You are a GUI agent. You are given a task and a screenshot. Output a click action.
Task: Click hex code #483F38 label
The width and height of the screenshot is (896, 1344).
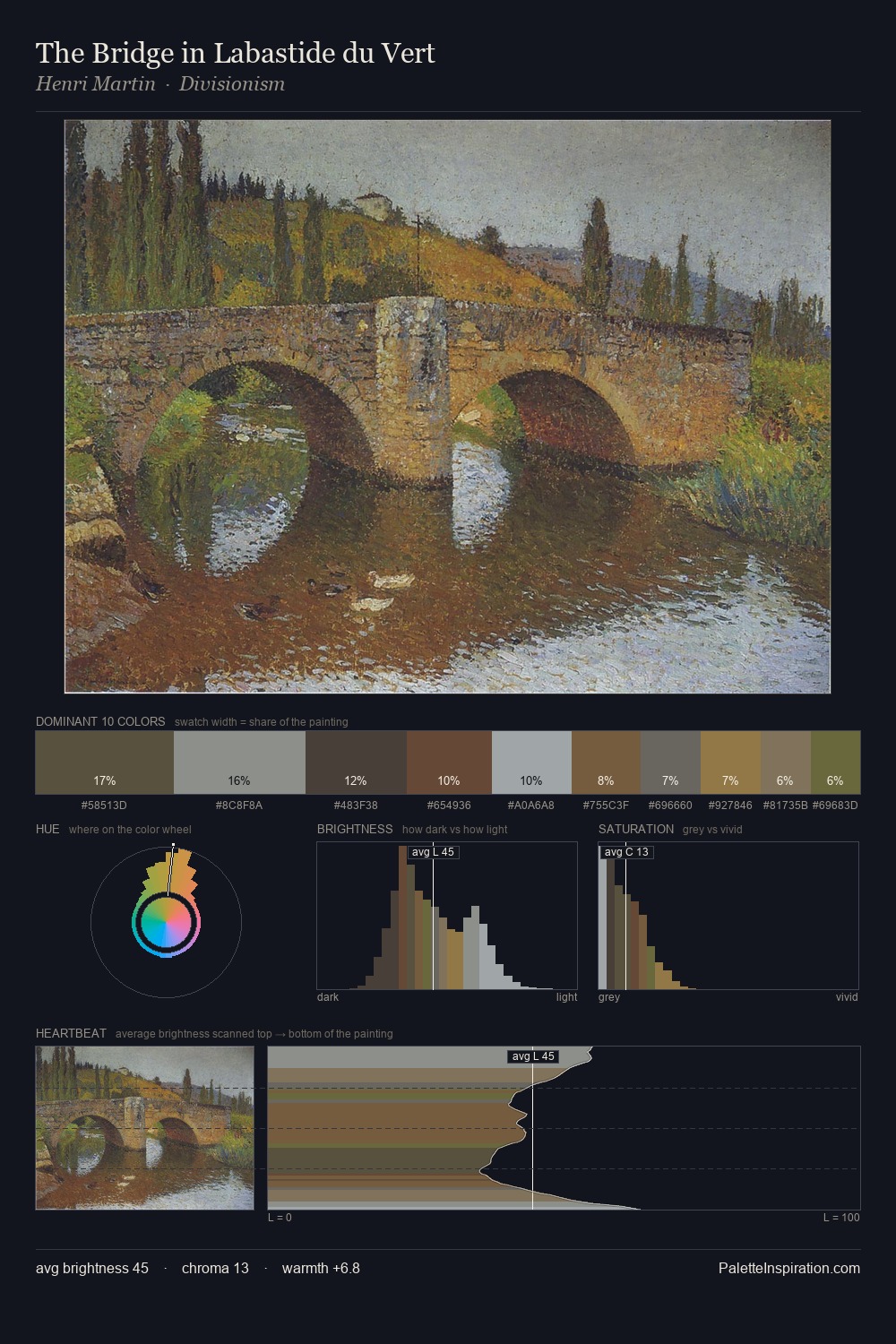[x=356, y=805]
